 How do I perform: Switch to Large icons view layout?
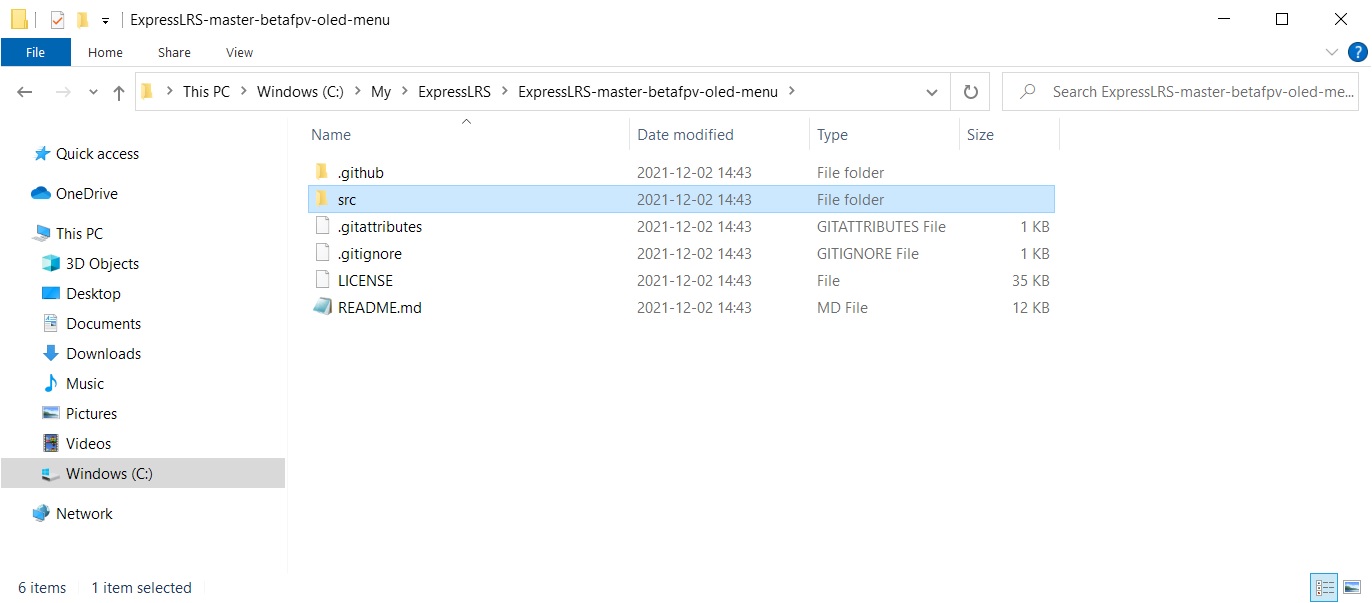coord(1351,587)
